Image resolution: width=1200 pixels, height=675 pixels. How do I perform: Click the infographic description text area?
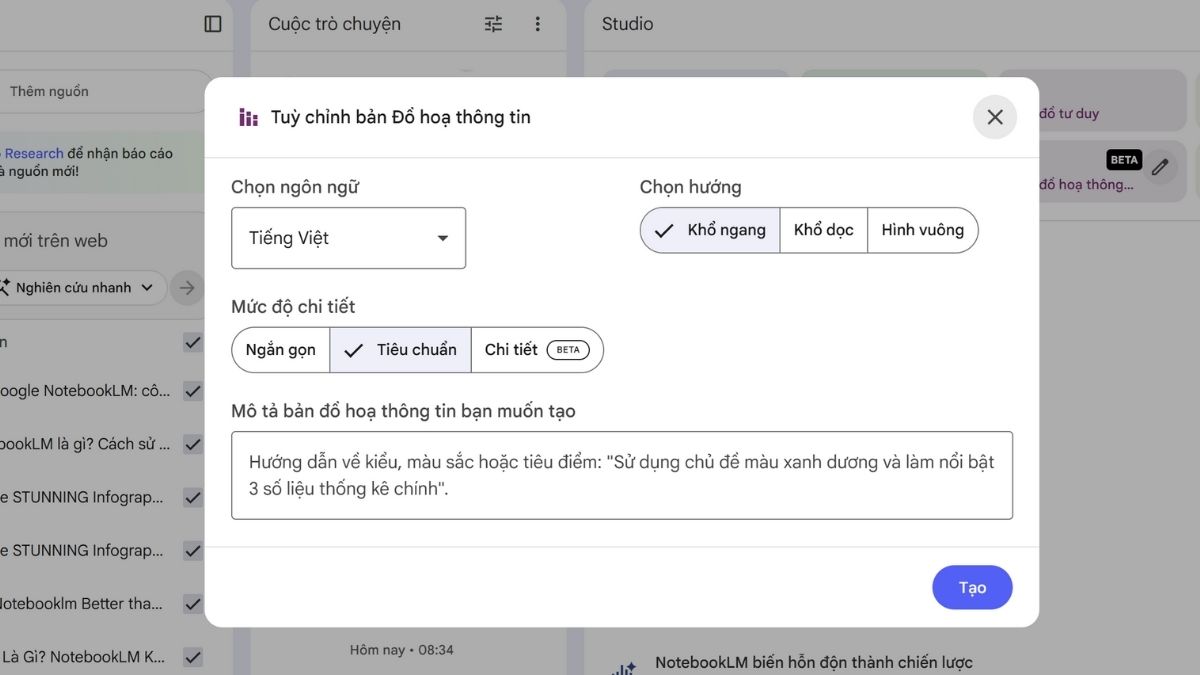621,475
